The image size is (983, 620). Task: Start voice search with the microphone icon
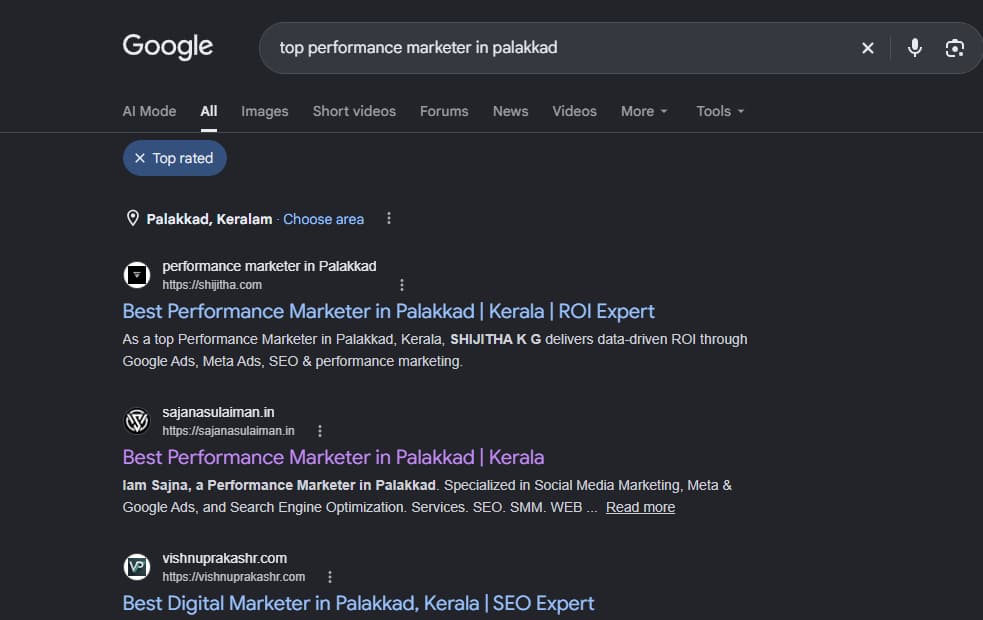tap(915, 48)
